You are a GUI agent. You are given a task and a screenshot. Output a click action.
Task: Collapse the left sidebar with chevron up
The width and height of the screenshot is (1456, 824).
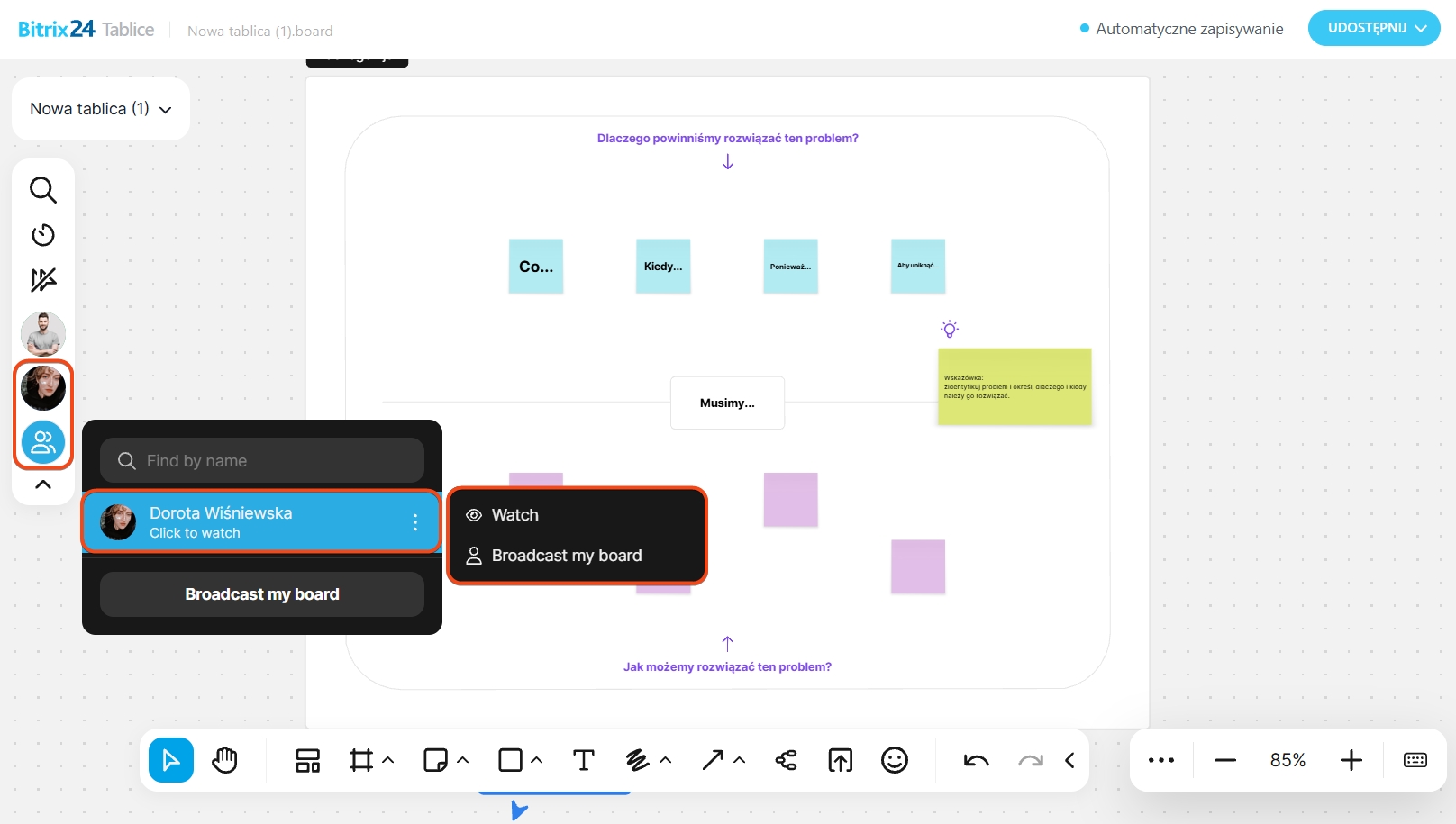pos(43,484)
